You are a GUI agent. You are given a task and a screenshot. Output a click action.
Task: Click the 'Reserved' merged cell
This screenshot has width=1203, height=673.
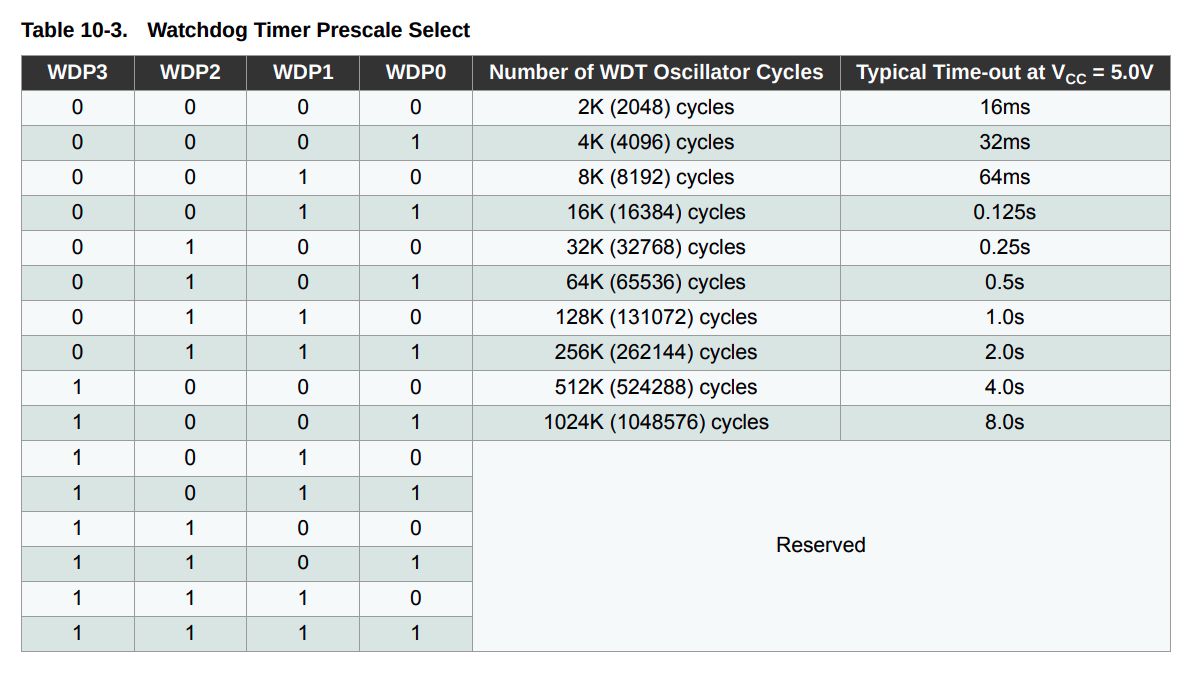[820, 546]
